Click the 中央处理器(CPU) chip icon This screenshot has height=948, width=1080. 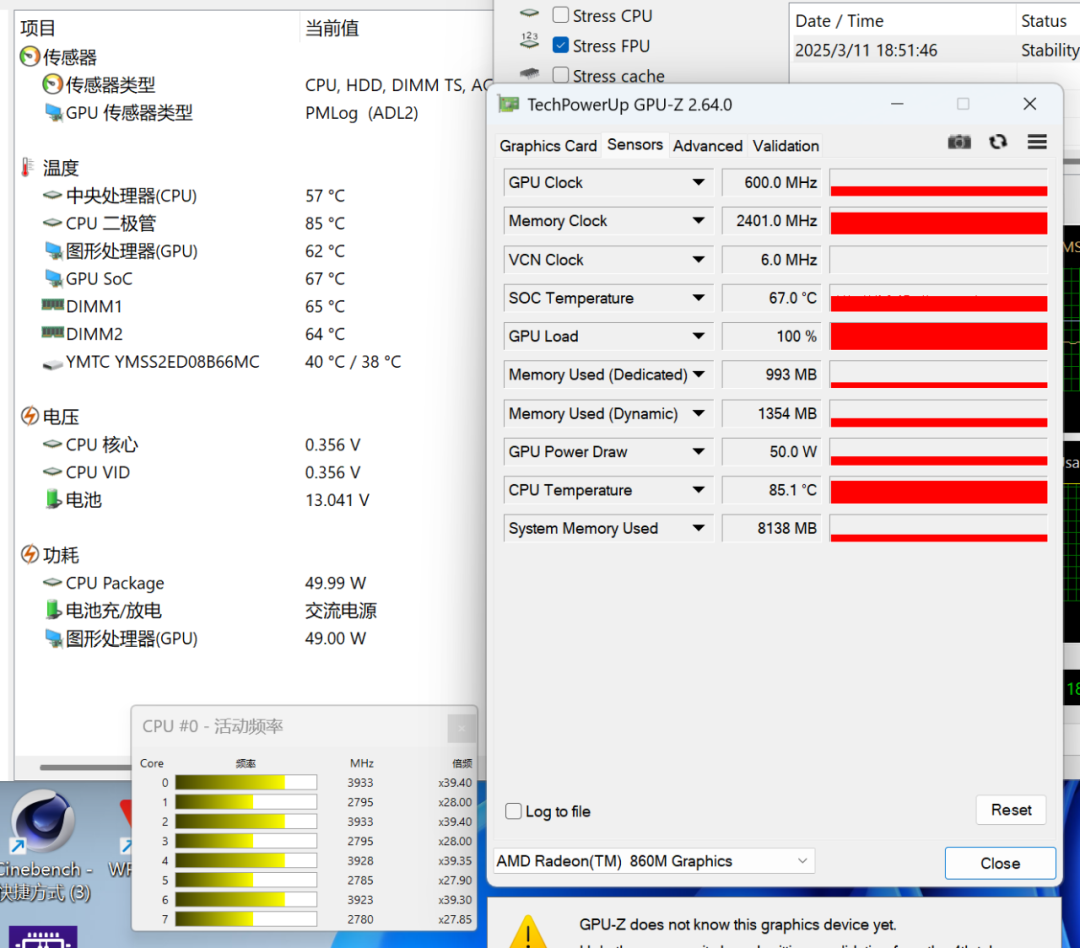click(x=52, y=196)
